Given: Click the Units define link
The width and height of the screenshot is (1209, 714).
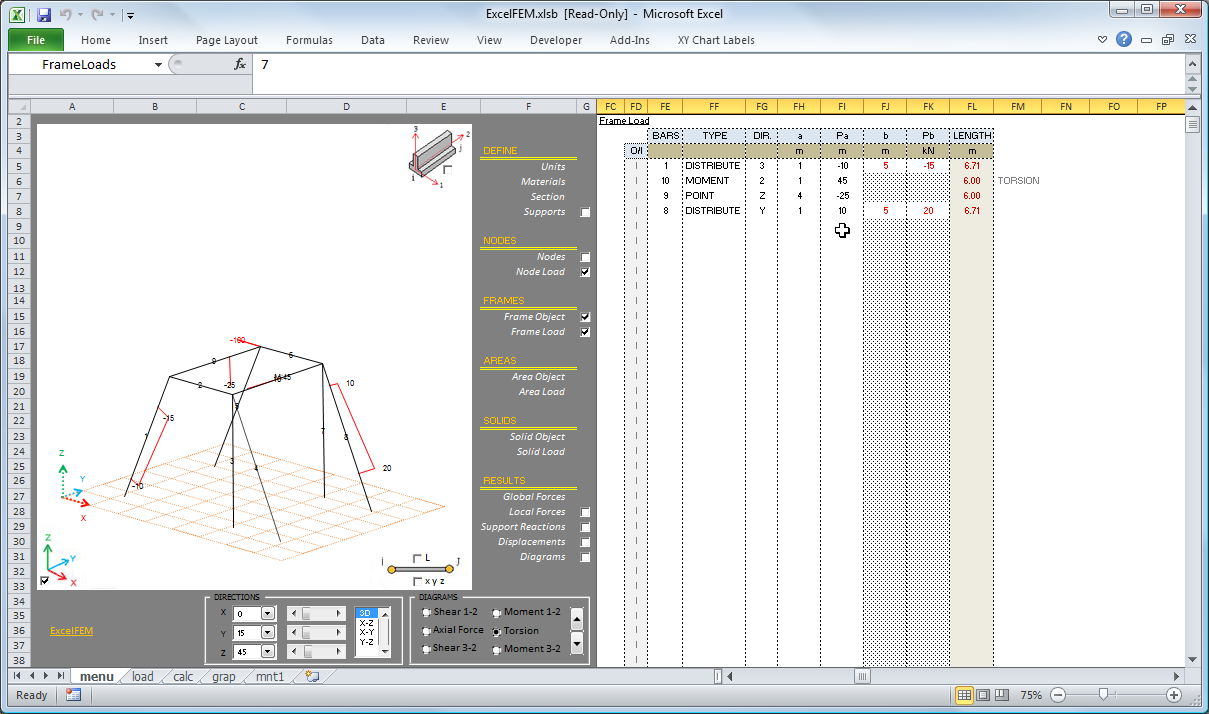Looking at the screenshot, I should tap(553, 167).
